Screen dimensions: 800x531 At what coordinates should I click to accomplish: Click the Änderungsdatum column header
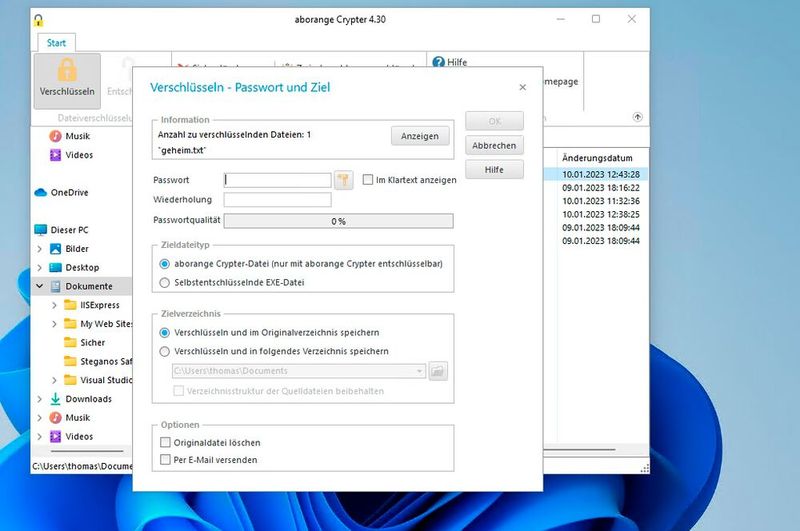(x=597, y=158)
